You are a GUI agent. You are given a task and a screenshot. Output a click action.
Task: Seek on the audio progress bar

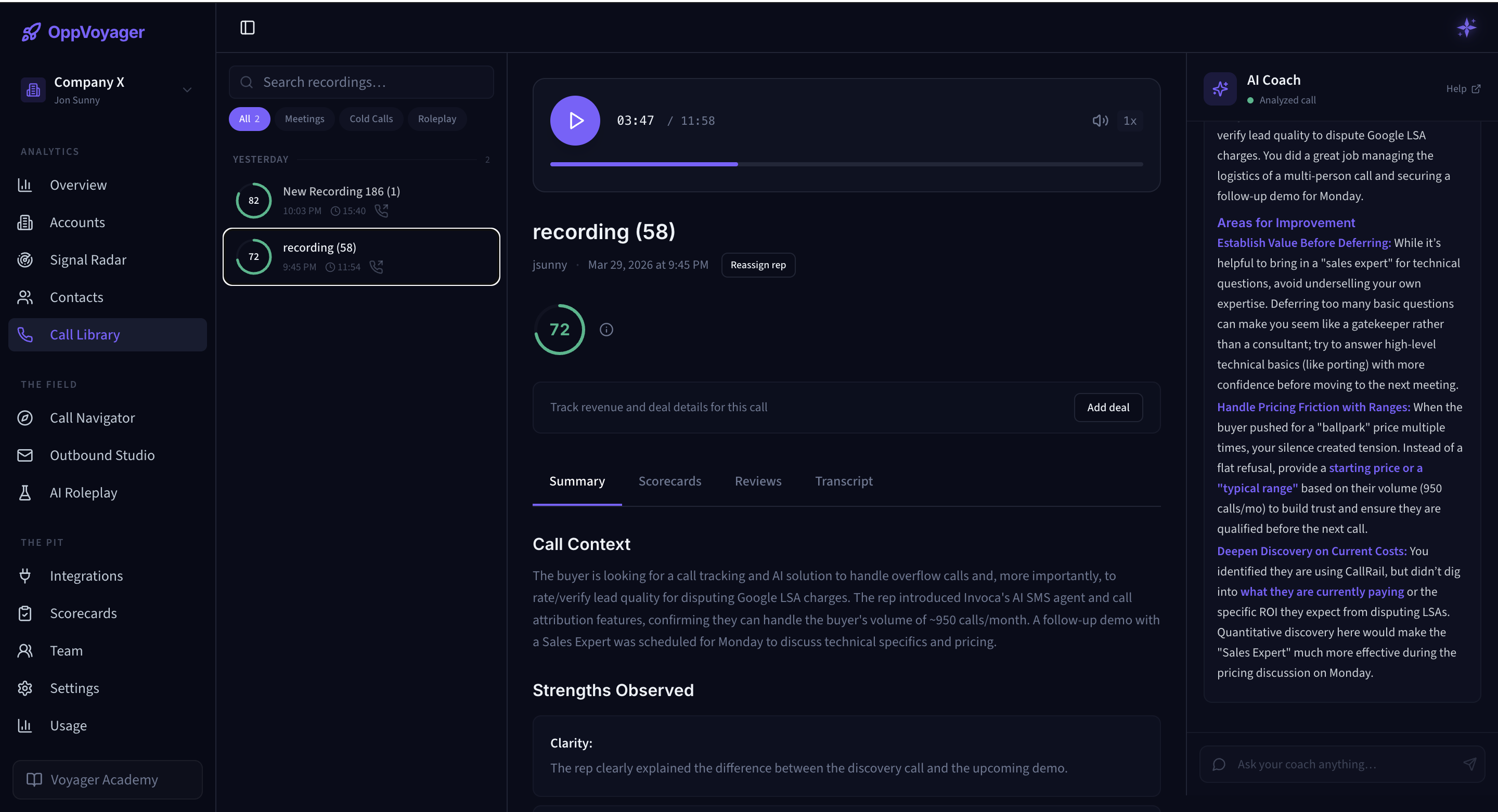(846, 164)
